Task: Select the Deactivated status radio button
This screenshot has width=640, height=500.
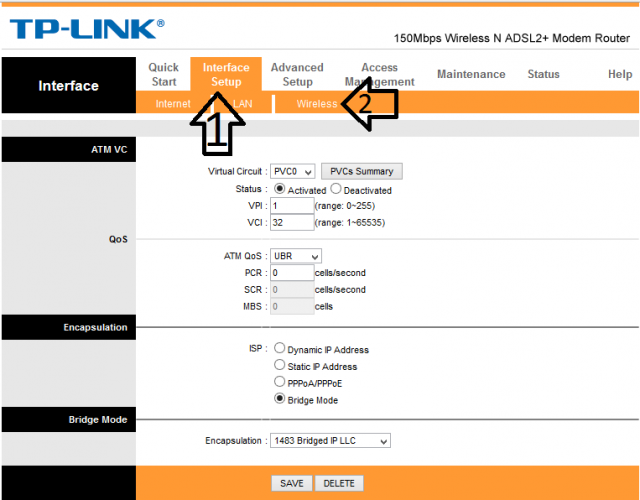Action: click(x=336, y=189)
